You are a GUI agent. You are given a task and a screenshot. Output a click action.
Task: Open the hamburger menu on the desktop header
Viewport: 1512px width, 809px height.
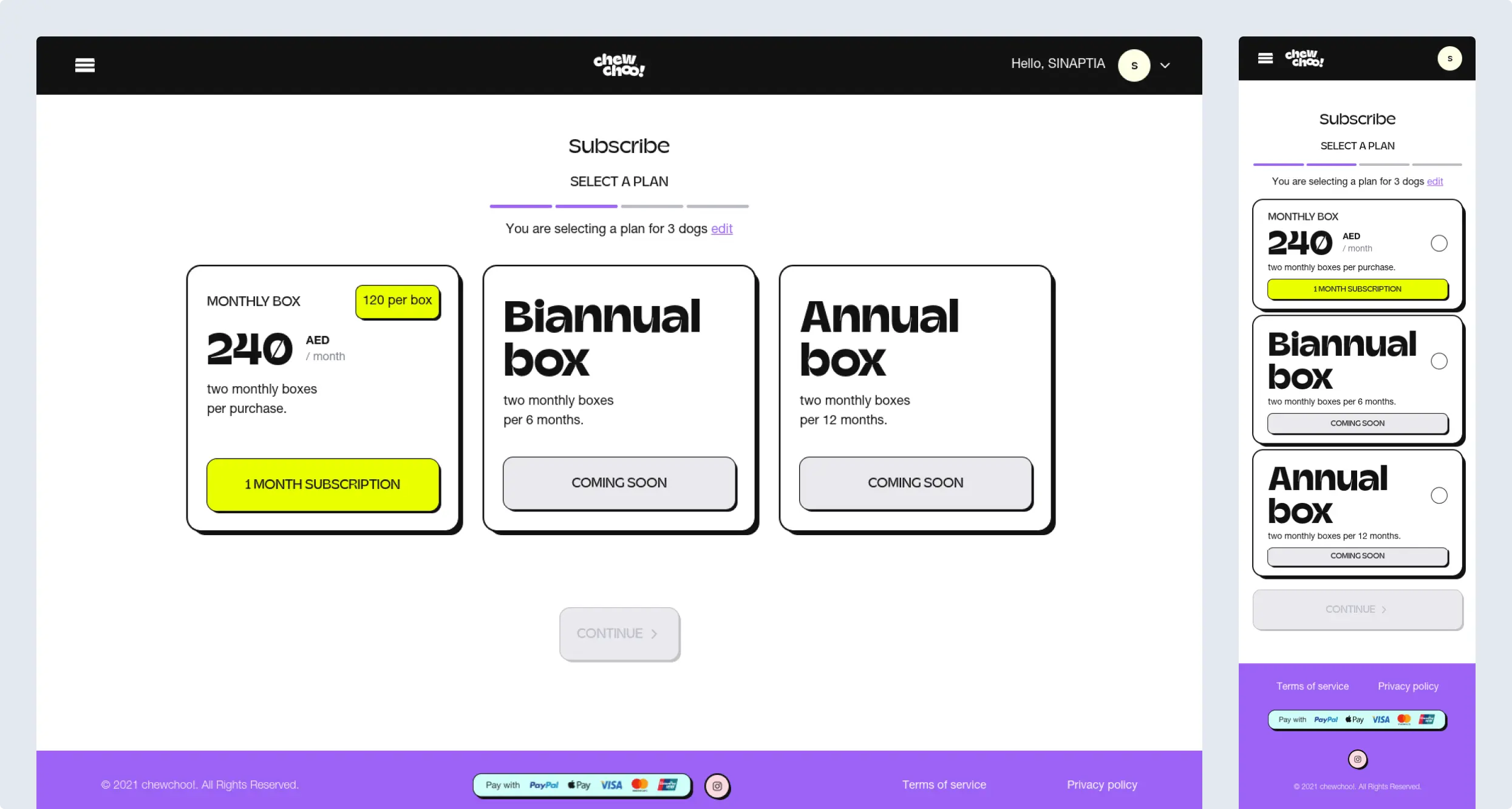pyautogui.click(x=84, y=64)
